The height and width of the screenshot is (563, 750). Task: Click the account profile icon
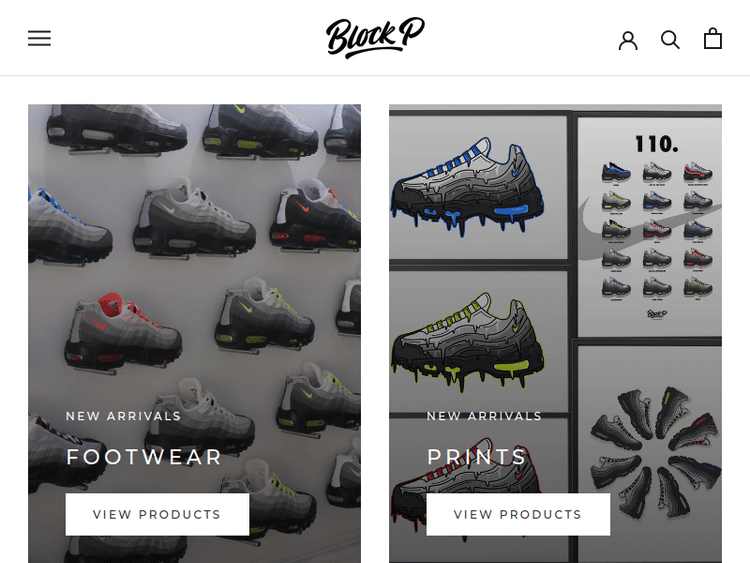coord(628,40)
